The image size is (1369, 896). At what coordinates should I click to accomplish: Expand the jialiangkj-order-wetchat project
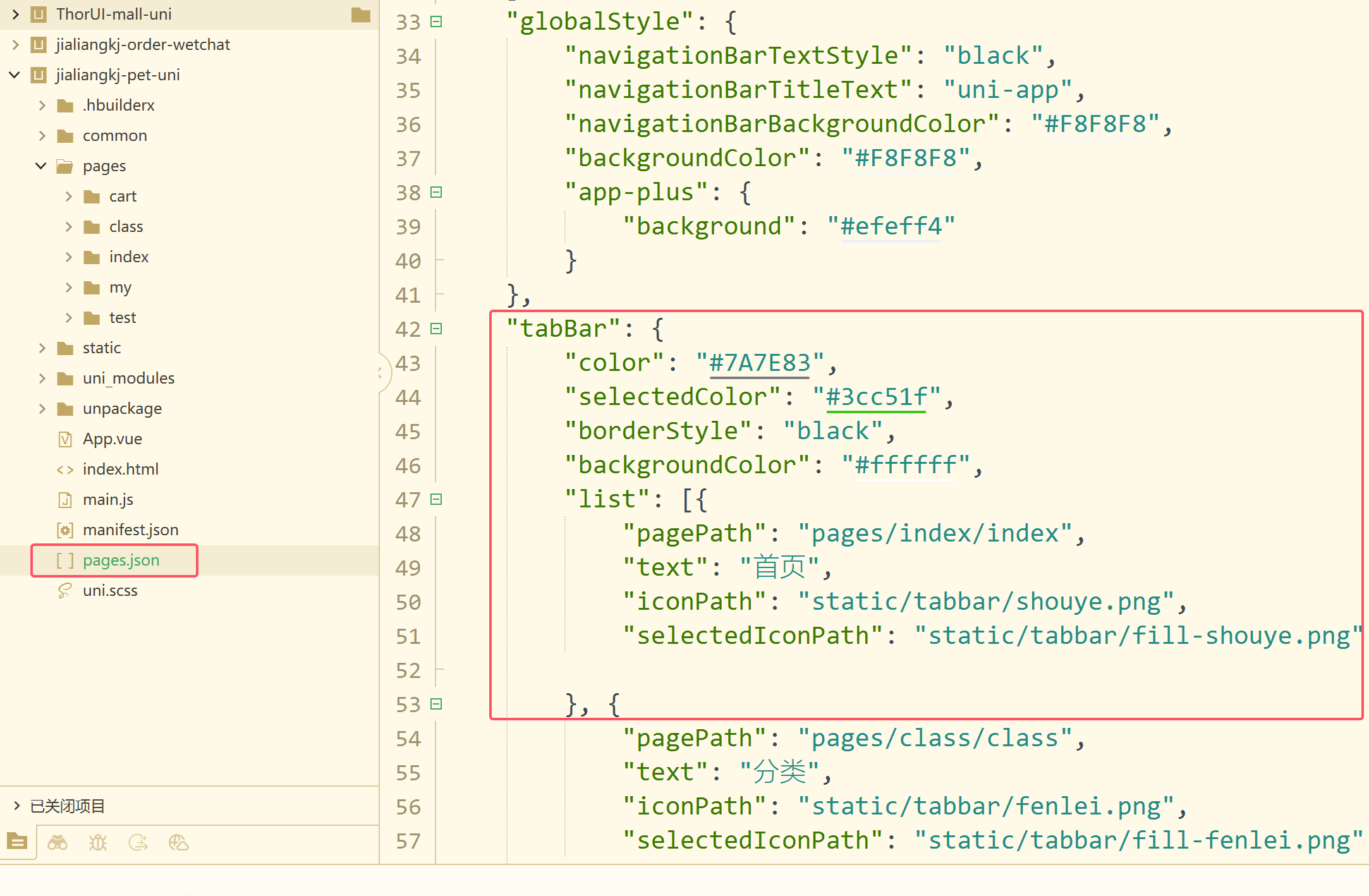pos(16,45)
